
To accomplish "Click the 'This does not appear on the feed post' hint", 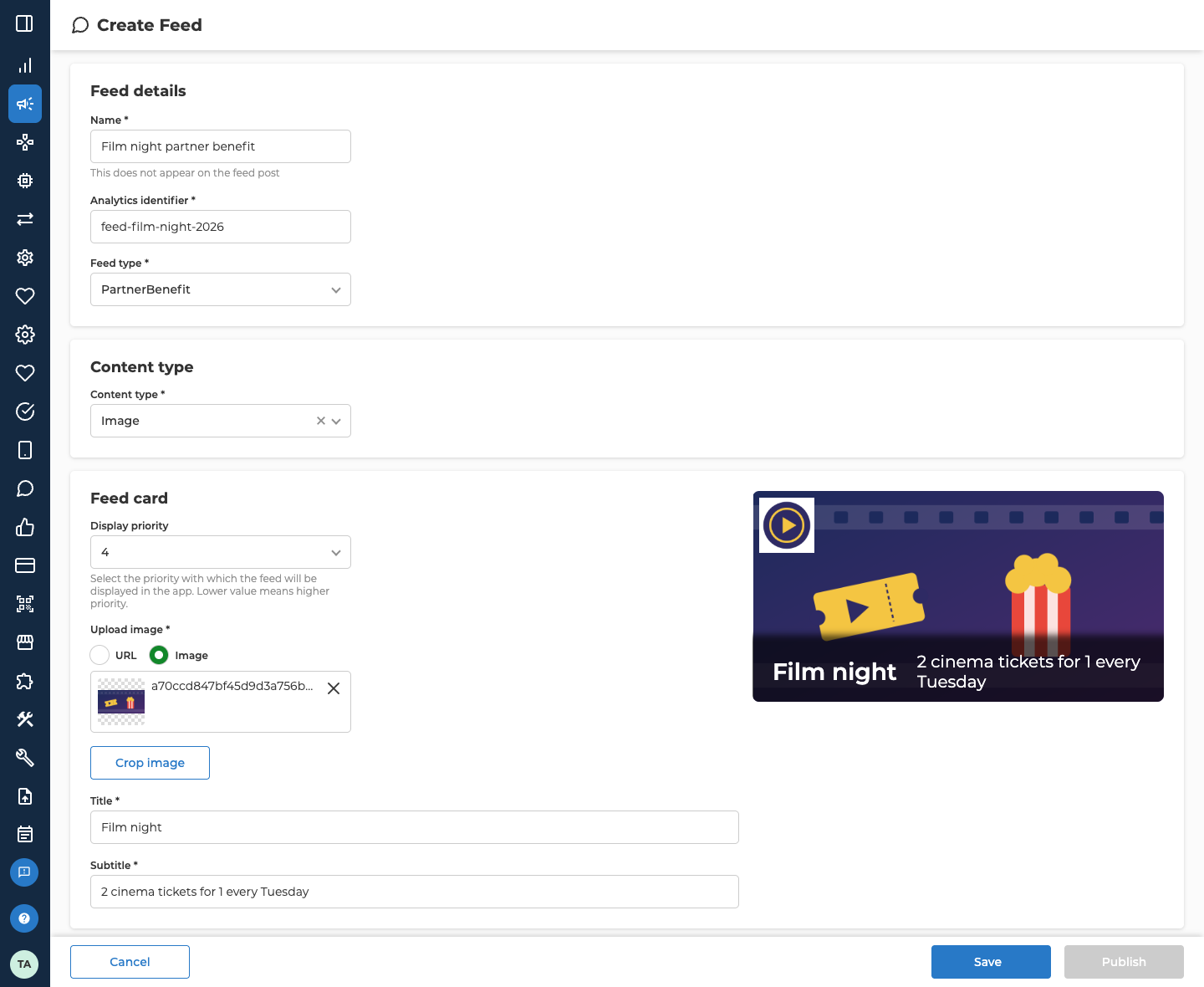I will pos(185,173).
